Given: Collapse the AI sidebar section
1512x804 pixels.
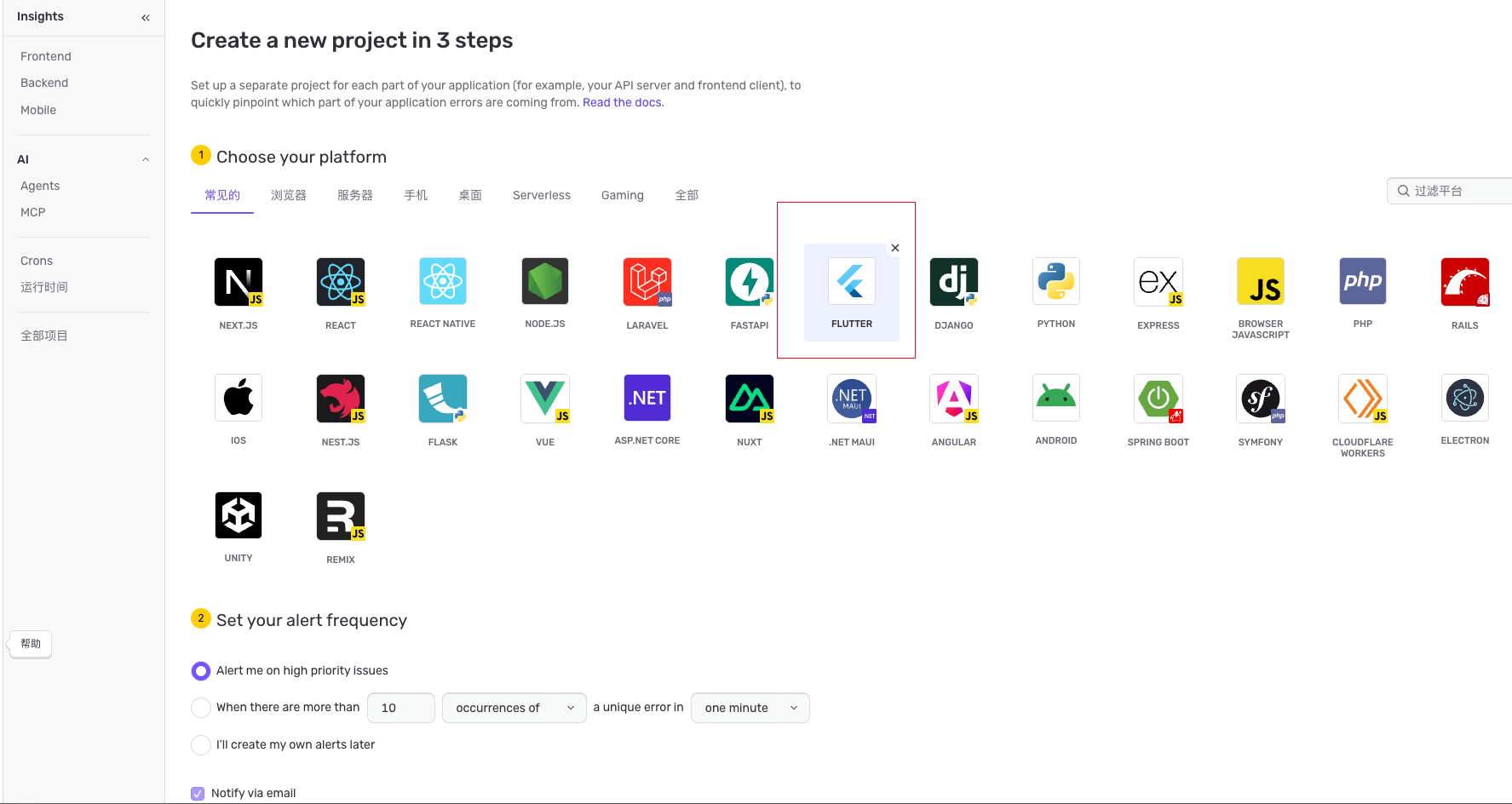Looking at the screenshot, I should [146, 159].
